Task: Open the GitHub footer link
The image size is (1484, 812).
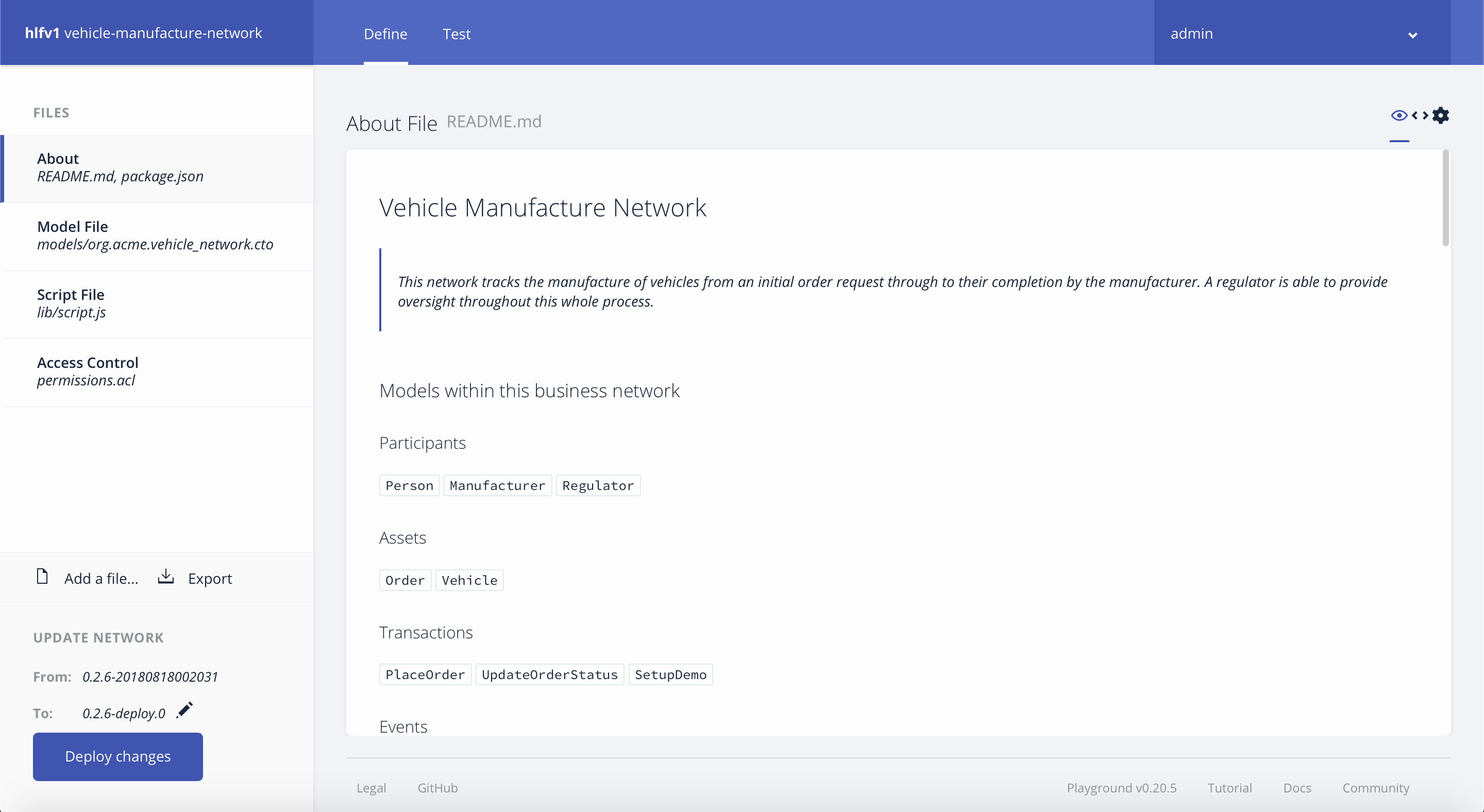Action: (437, 787)
